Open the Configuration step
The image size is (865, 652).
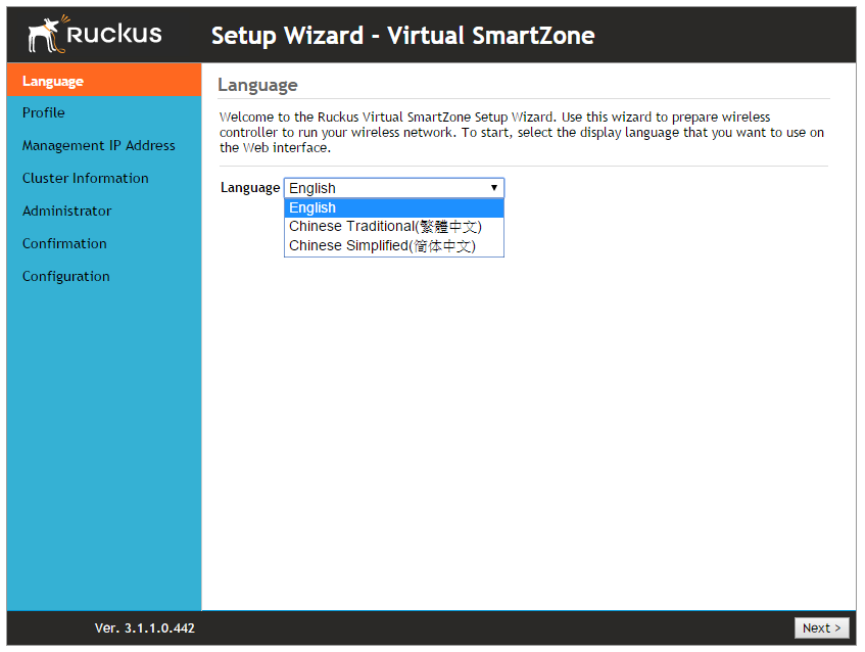coord(66,276)
